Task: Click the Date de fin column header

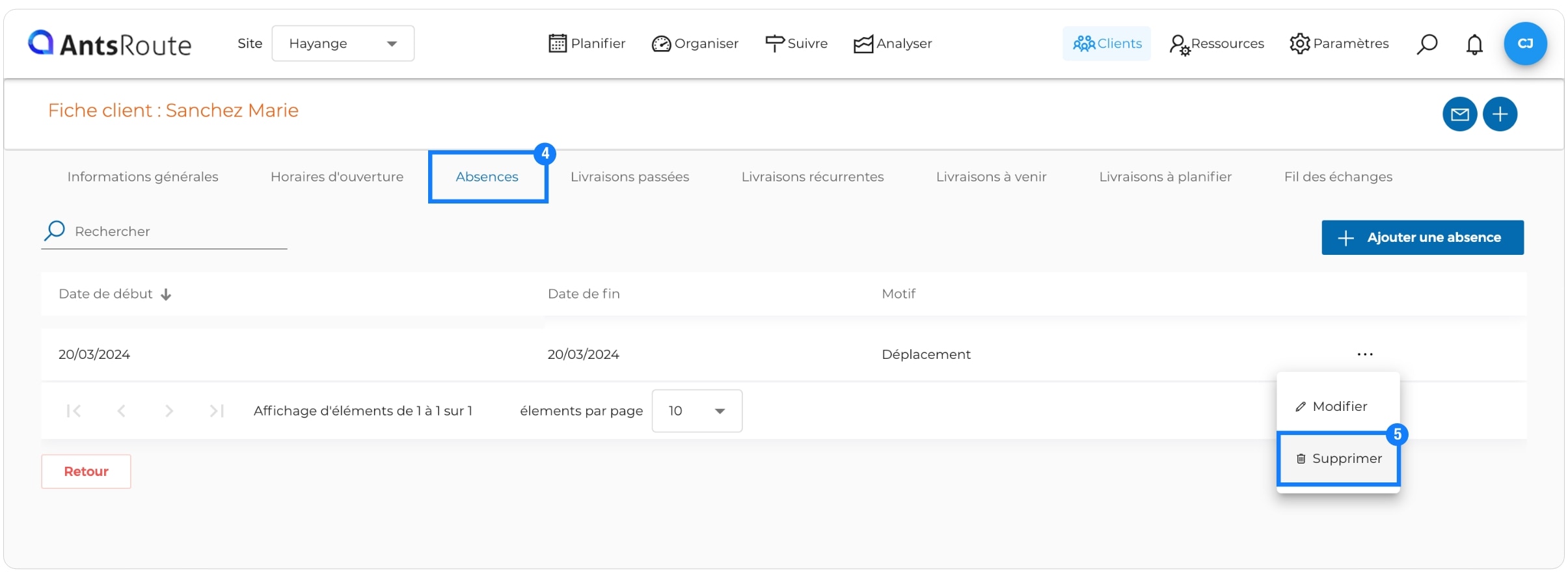Action: pyautogui.click(x=584, y=294)
